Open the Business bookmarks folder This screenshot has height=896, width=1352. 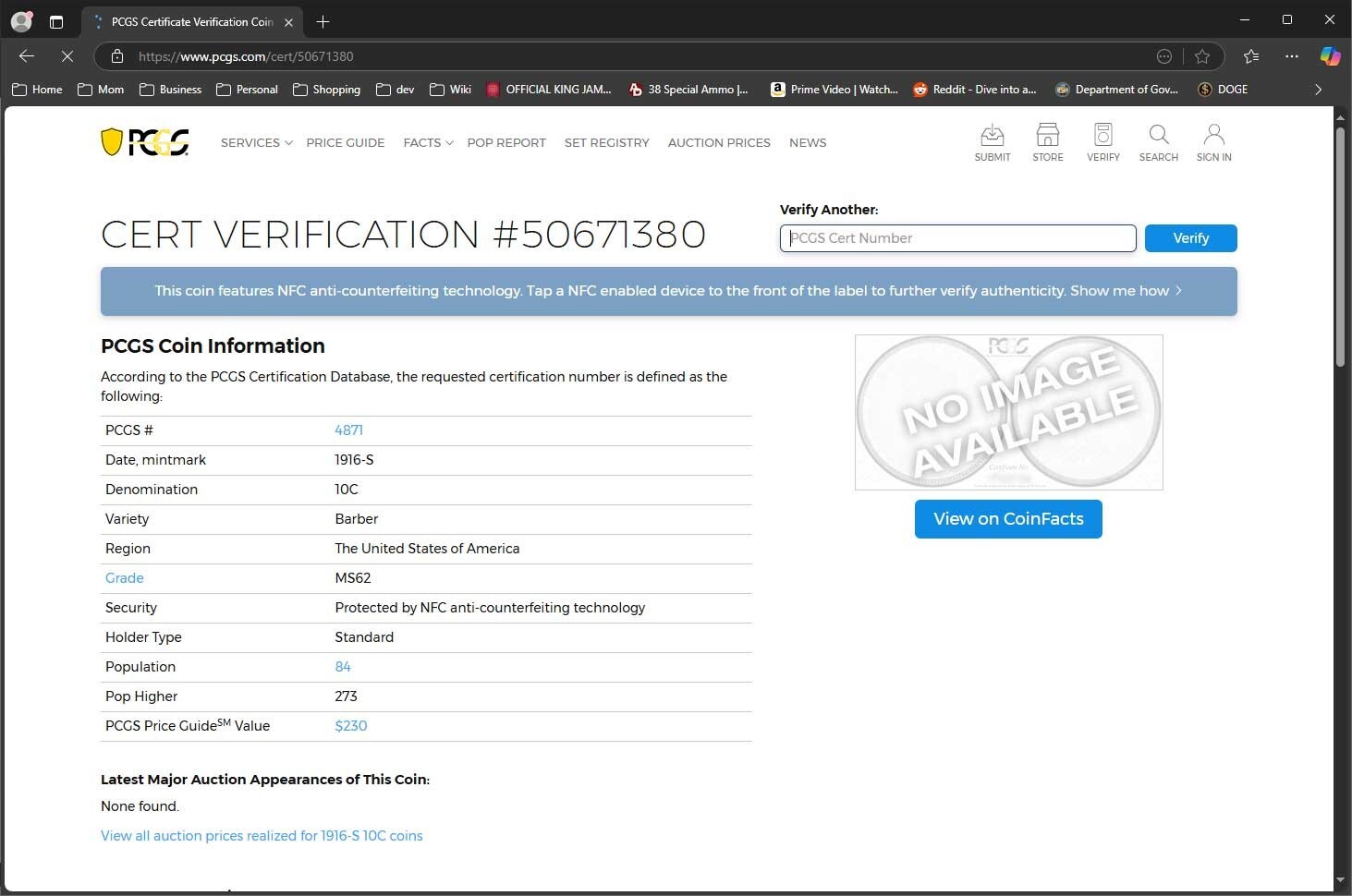click(x=170, y=90)
